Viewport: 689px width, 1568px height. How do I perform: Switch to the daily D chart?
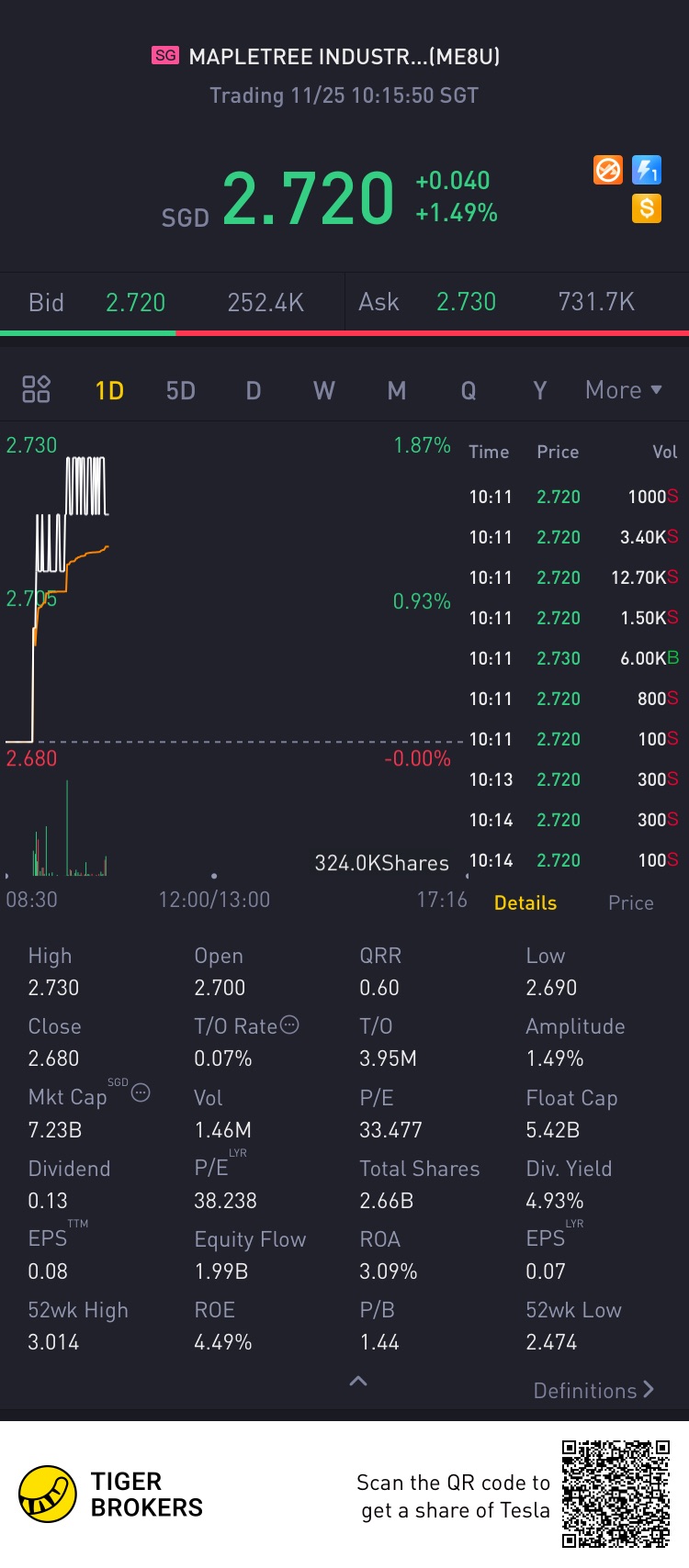(254, 391)
